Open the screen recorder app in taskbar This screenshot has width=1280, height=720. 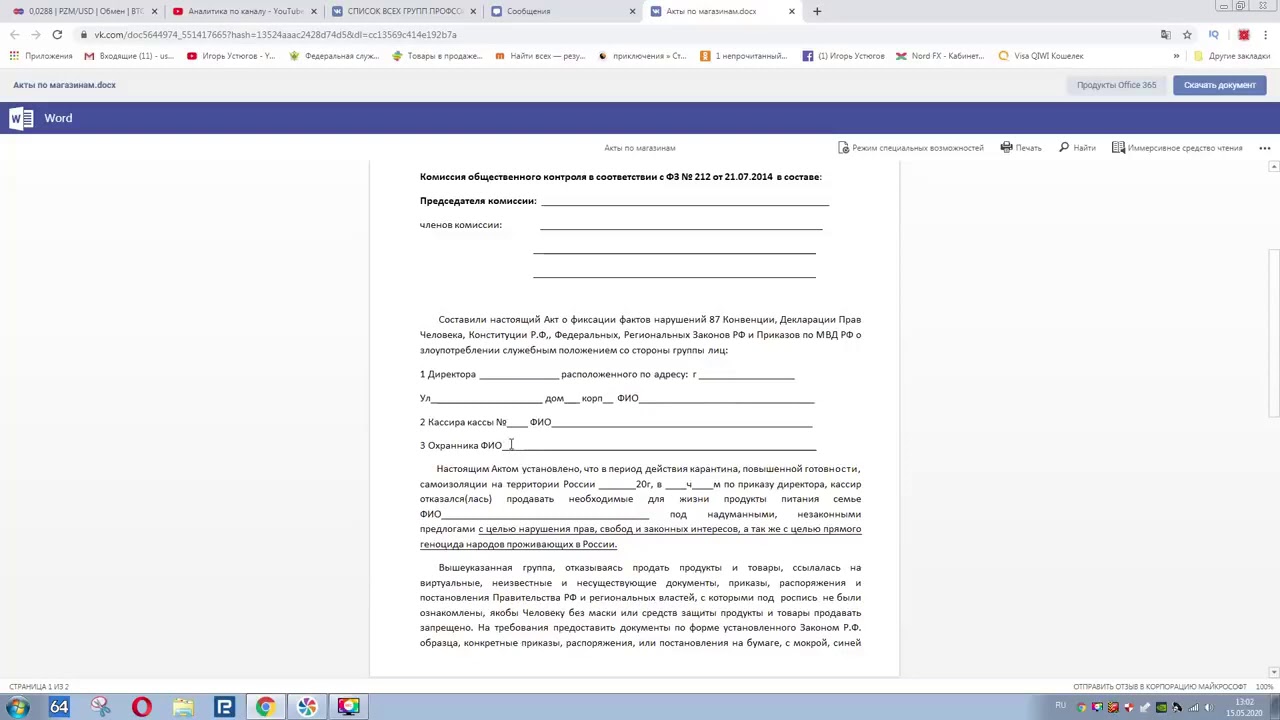pos(348,707)
